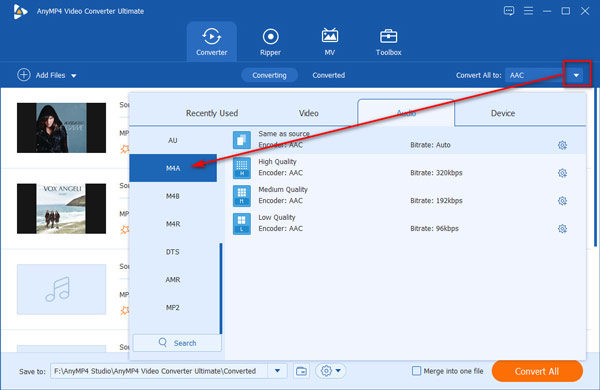Open the MV module
This screenshot has height=390, width=600.
coord(329,42)
